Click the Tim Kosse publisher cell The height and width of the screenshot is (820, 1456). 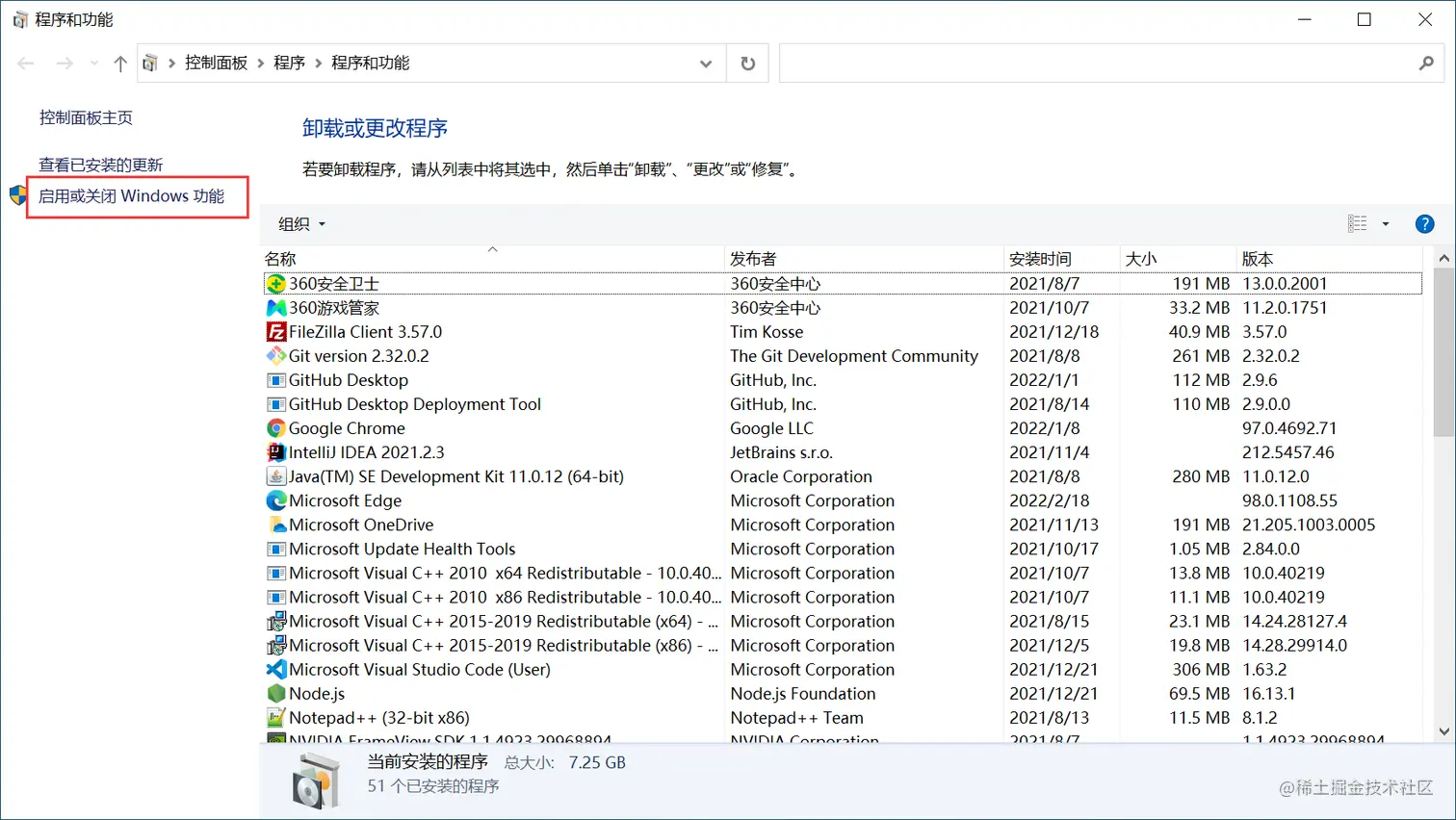(767, 332)
